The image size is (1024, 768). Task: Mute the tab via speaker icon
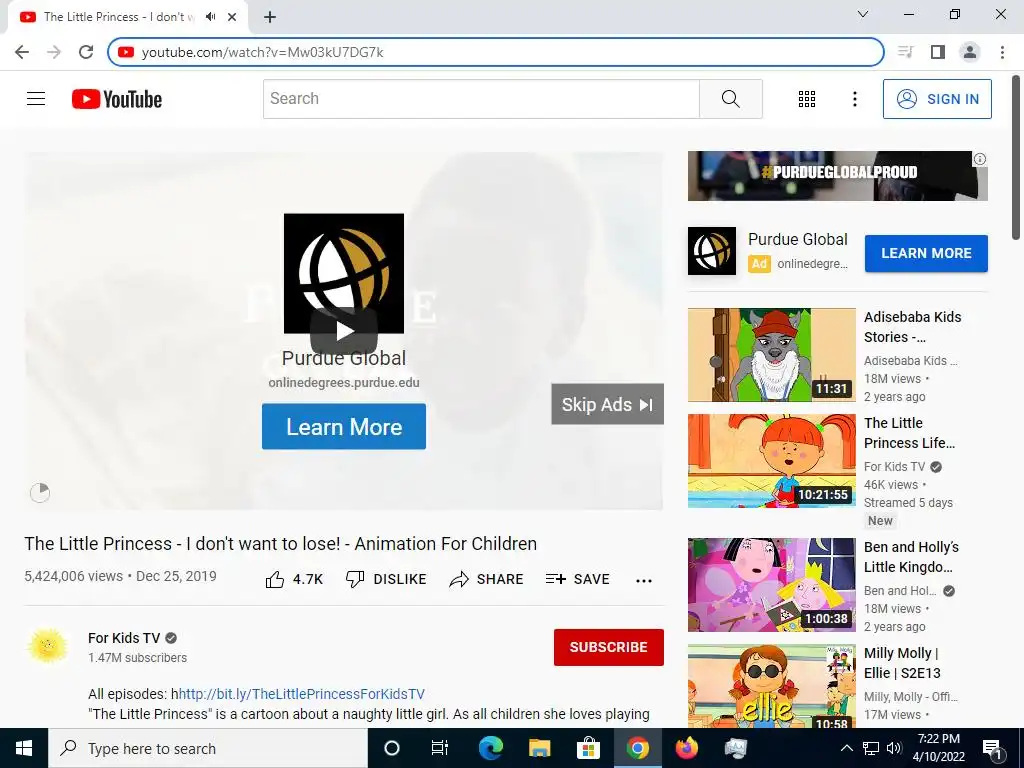tap(210, 17)
